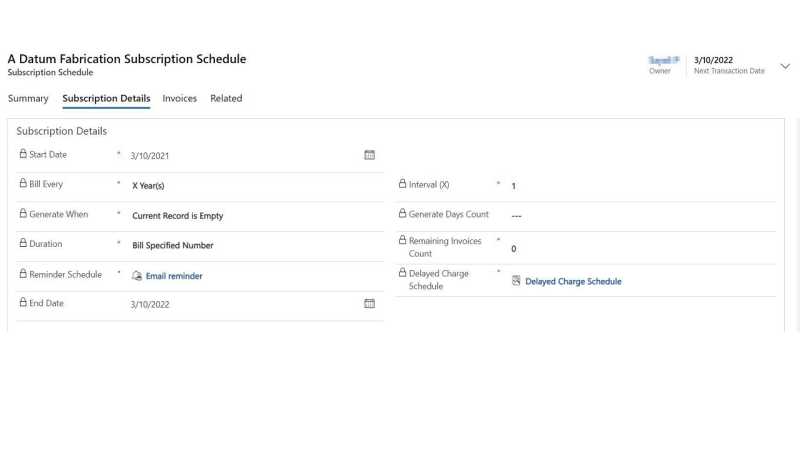The height and width of the screenshot is (450, 800).
Task: Switch to the Summary tab
Action: tap(28, 98)
